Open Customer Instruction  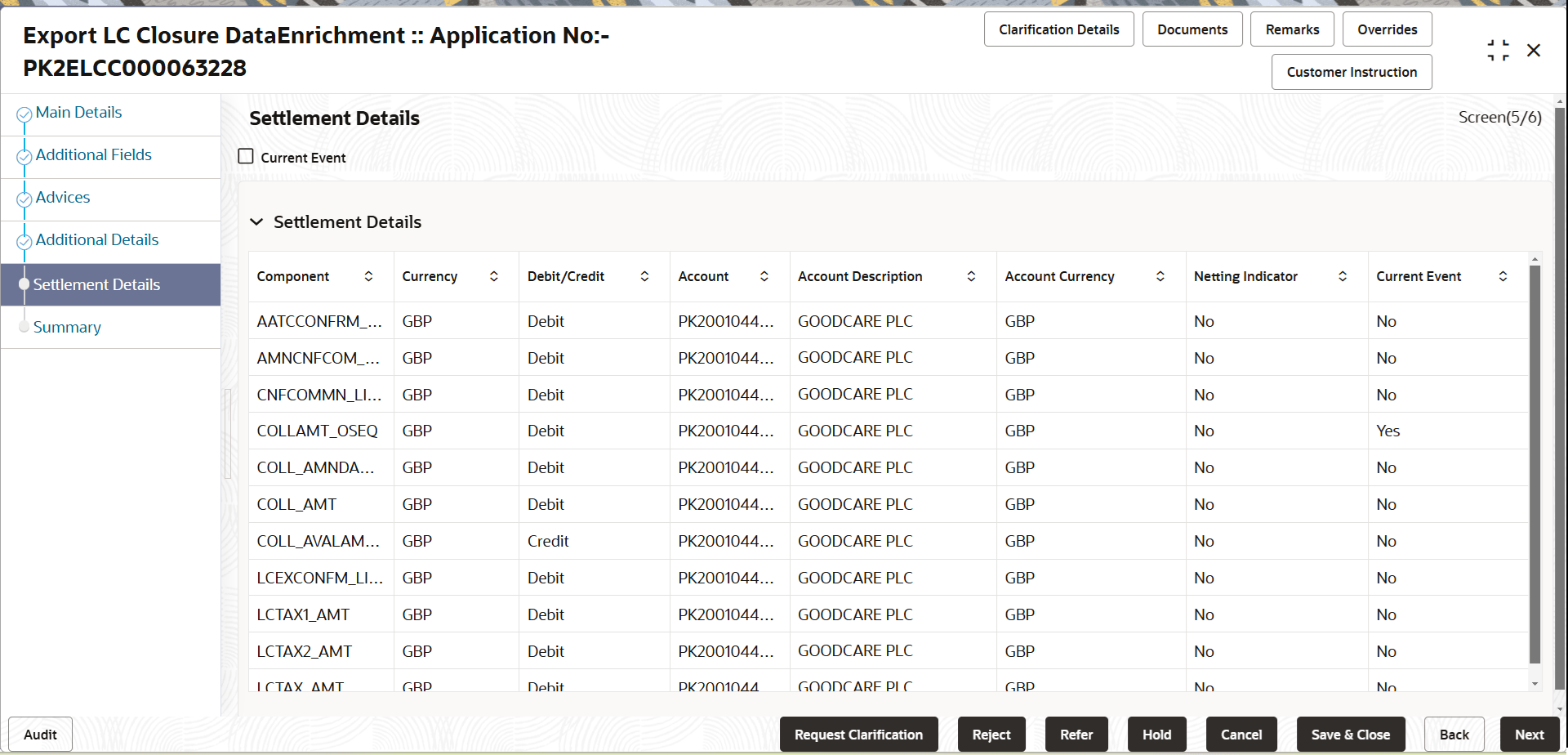coord(1351,72)
